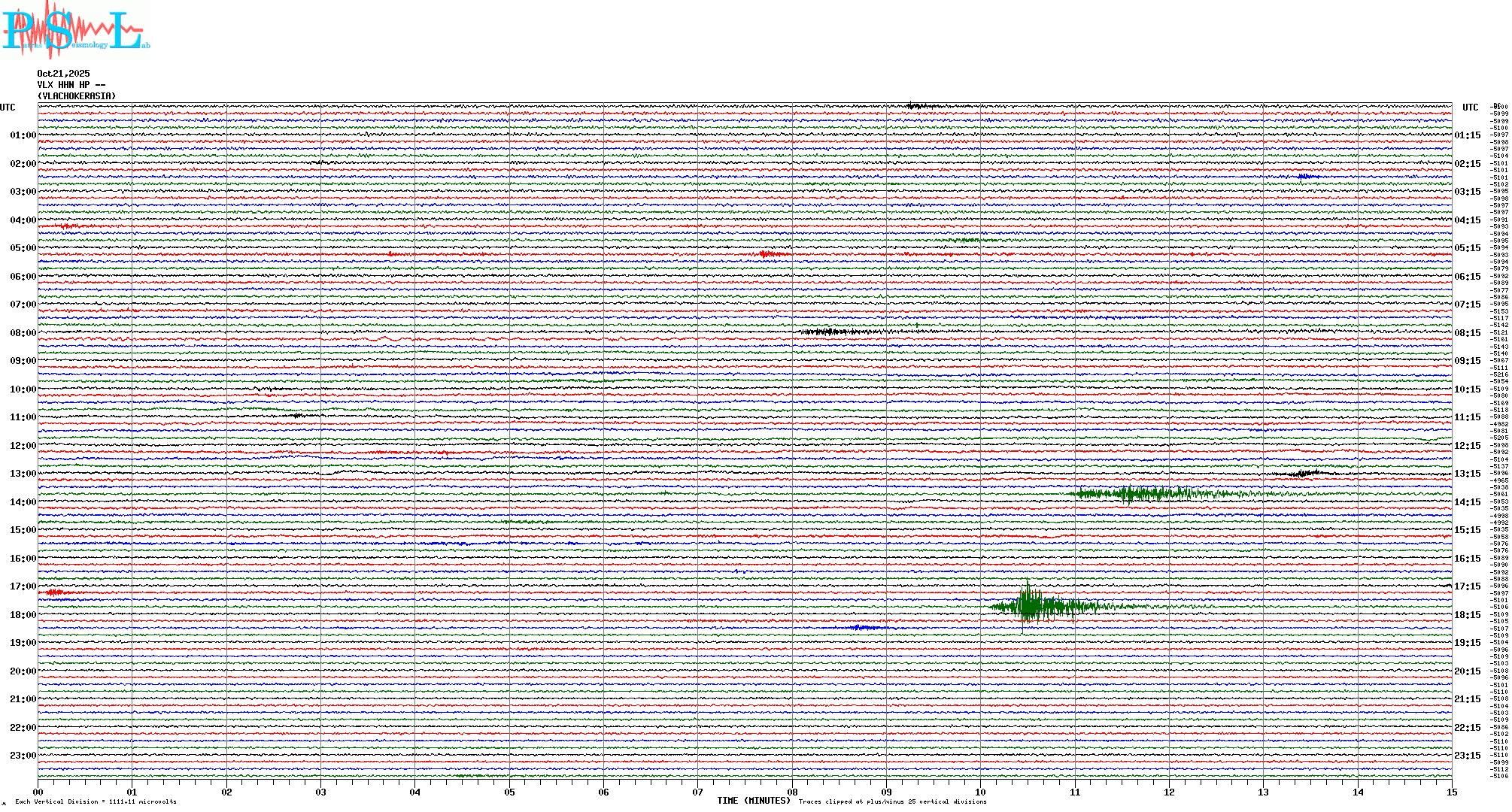Click minute marker 10 on bottom axis
1512x812 pixels.
click(x=980, y=792)
